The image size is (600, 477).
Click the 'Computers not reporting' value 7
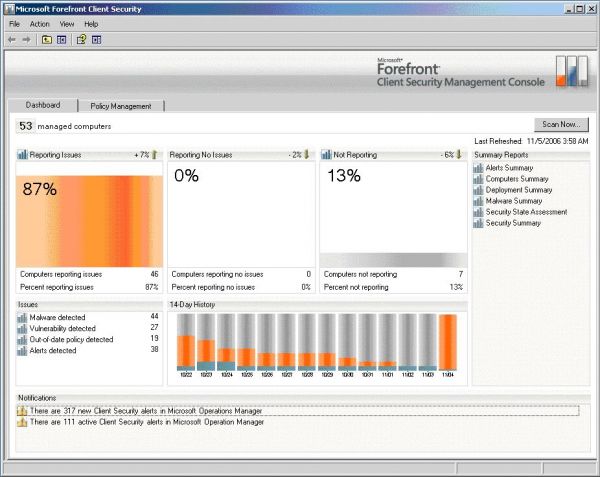click(x=461, y=274)
